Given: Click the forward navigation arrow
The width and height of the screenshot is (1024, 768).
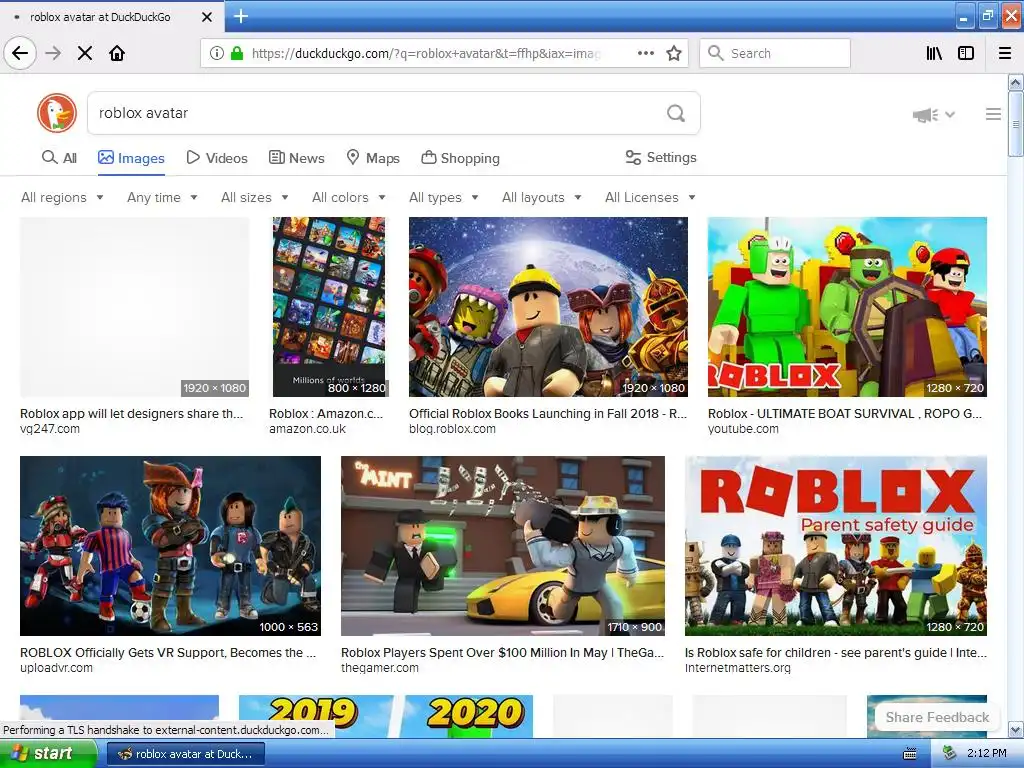Looking at the screenshot, I should 53,53.
